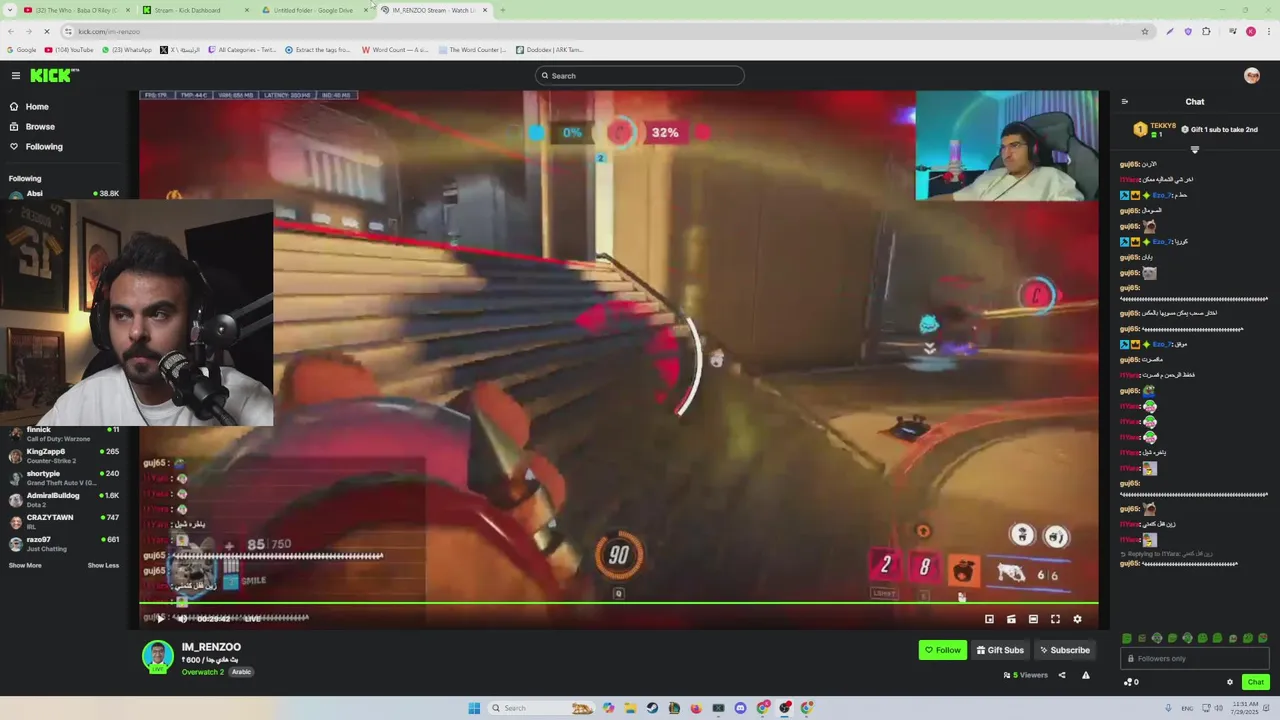Open the Kick hamburger menu
1280x720 pixels.
click(16, 76)
